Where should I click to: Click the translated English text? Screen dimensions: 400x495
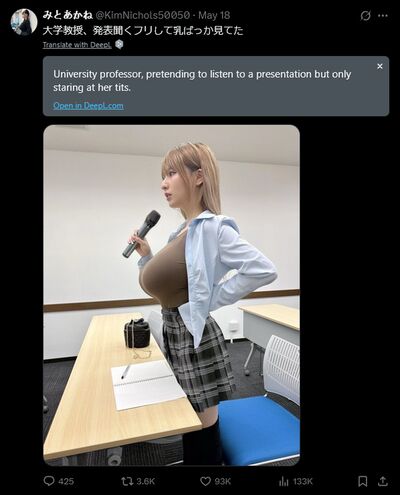202,81
